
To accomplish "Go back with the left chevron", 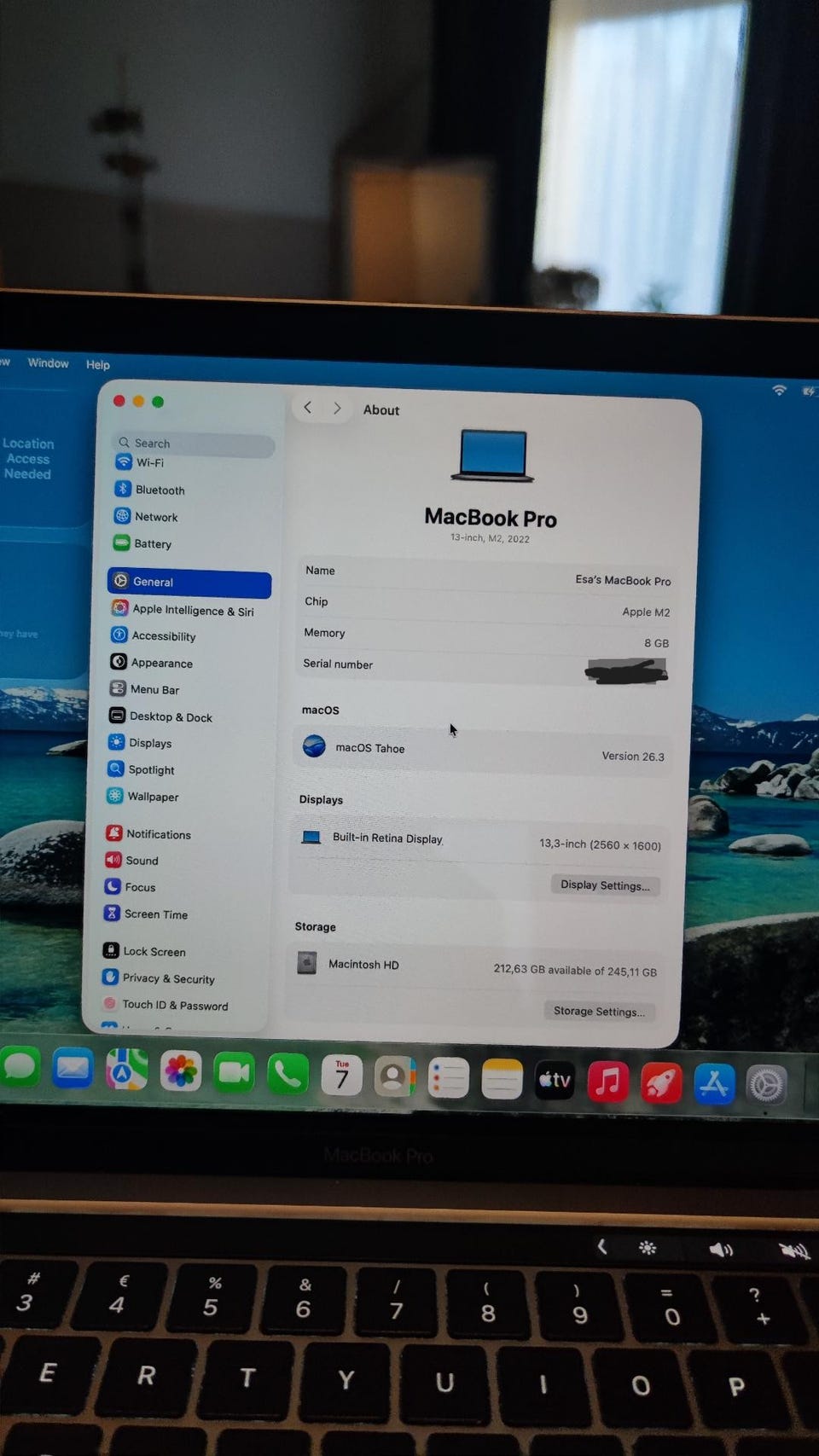I will tap(308, 408).
